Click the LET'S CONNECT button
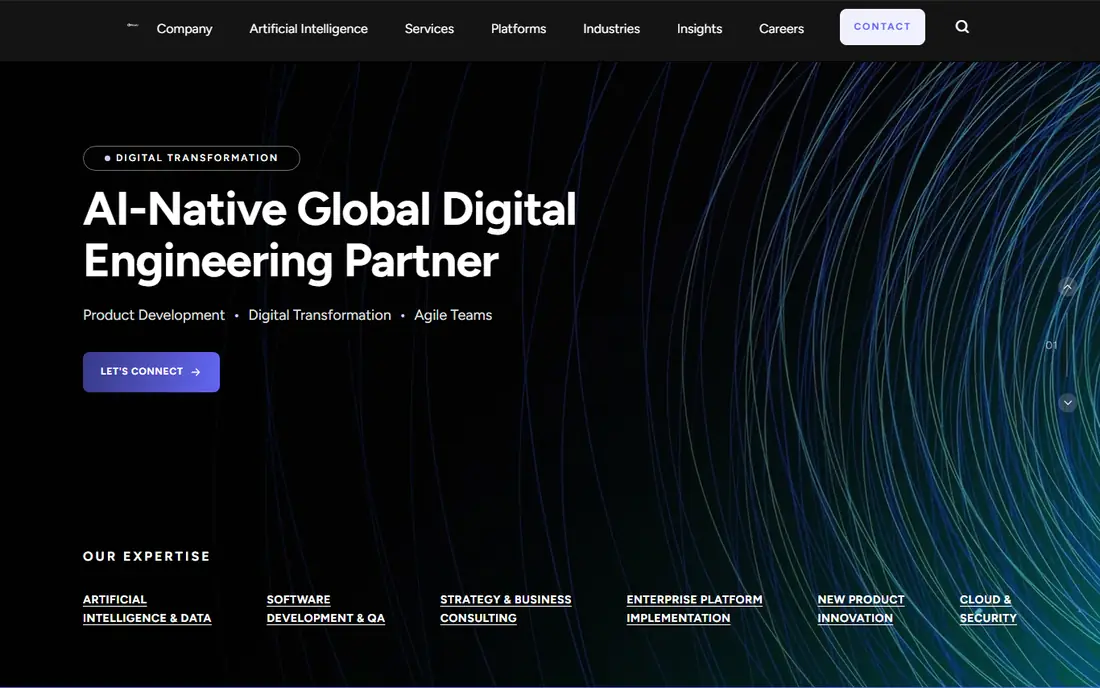This screenshot has width=1100, height=688. 151,372
